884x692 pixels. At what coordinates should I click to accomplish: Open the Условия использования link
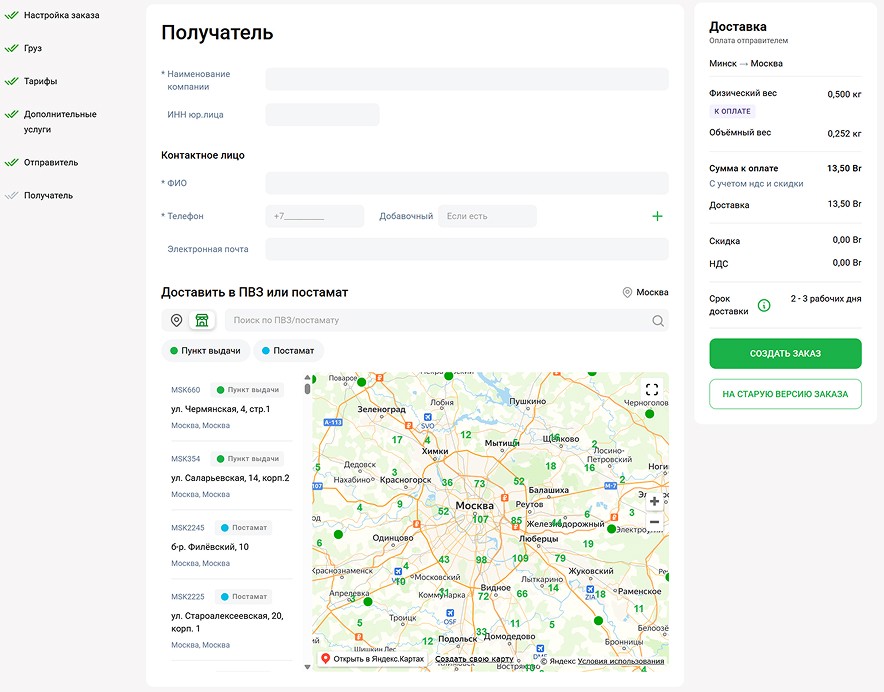[x=621, y=661]
